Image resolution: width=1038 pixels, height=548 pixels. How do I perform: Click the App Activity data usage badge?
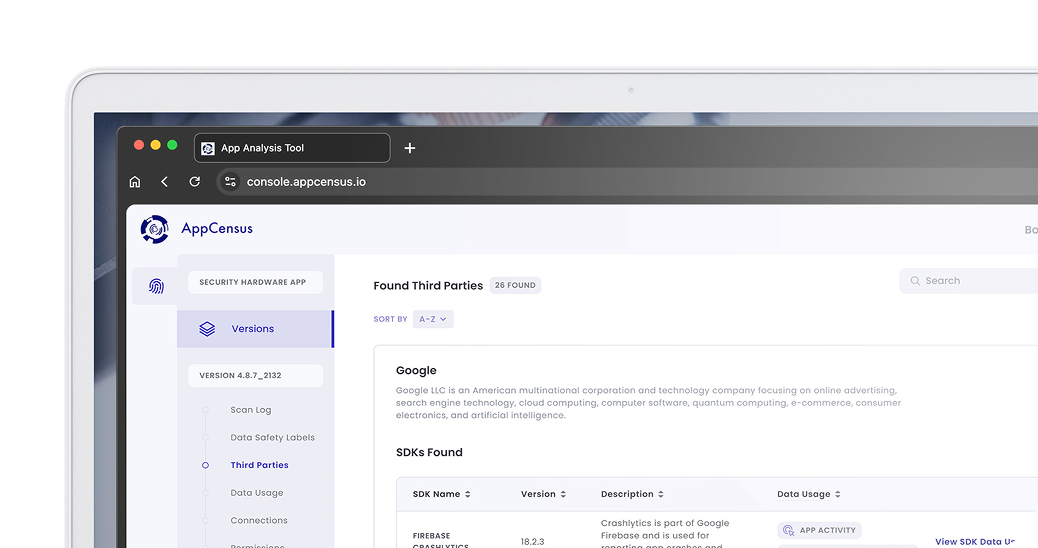(x=819, y=530)
